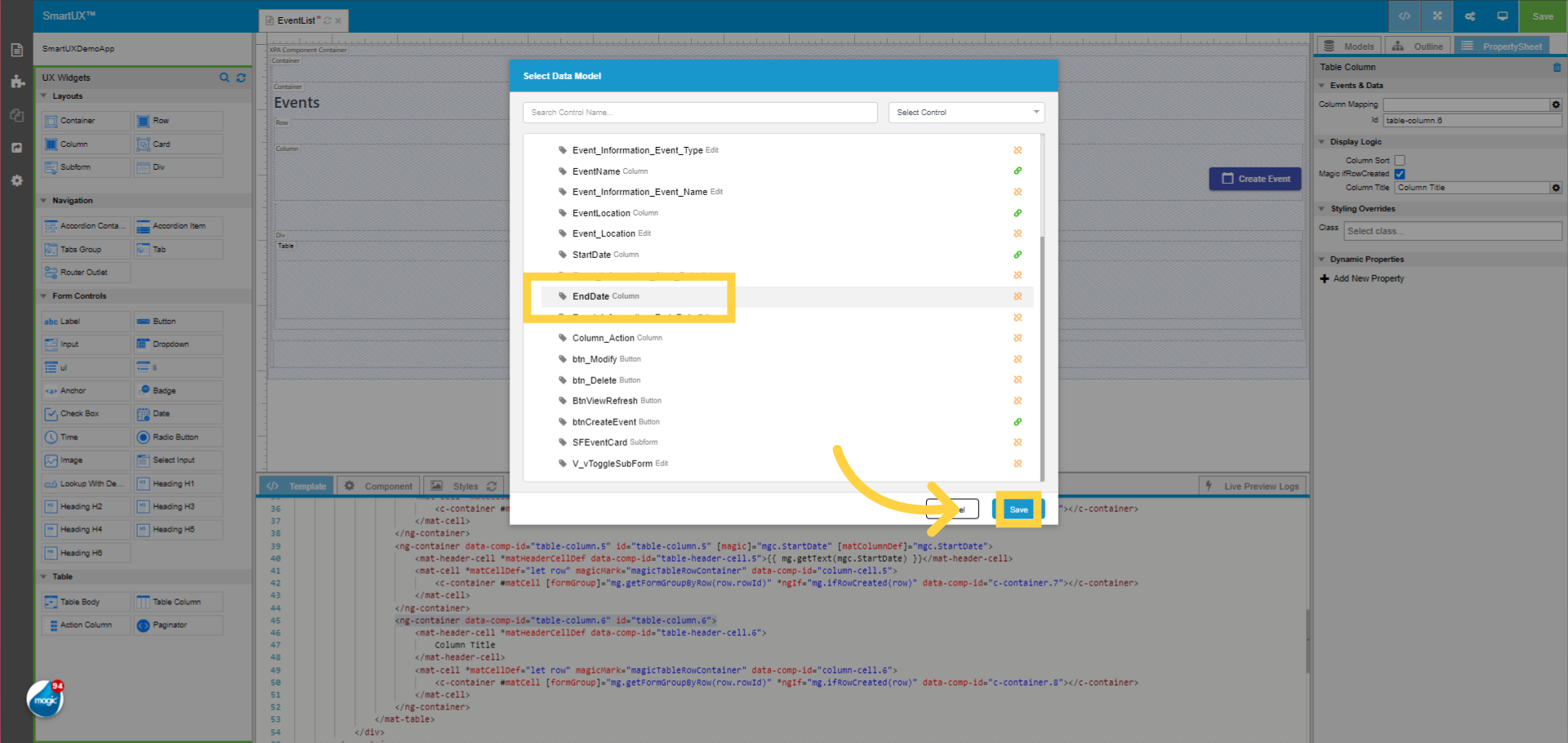The height and width of the screenshot is (743, 1568).
Task: Click the Create Event button
Action: 1255,179
